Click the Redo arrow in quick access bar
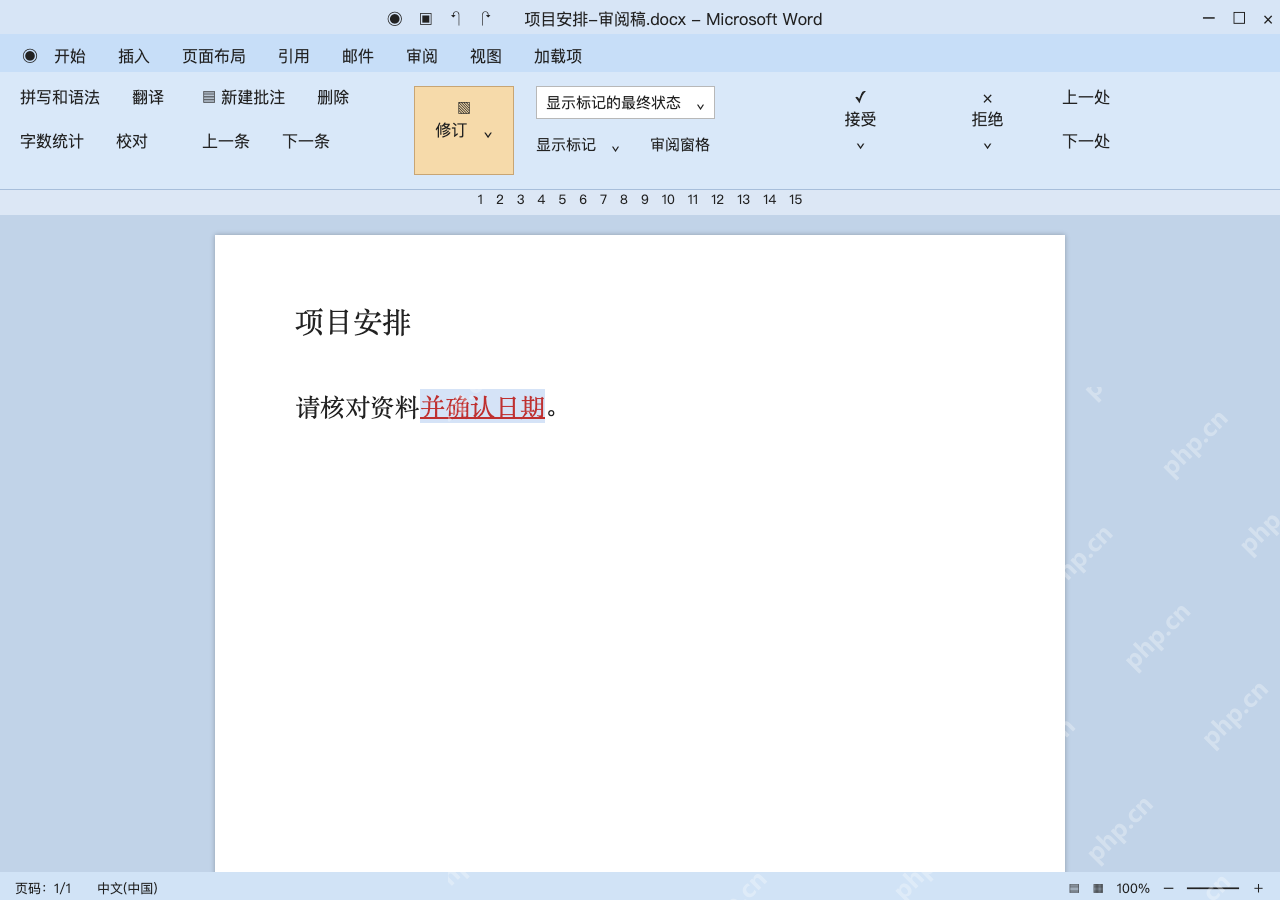The height and width of the screenshot is (900, 1280). 485,19
